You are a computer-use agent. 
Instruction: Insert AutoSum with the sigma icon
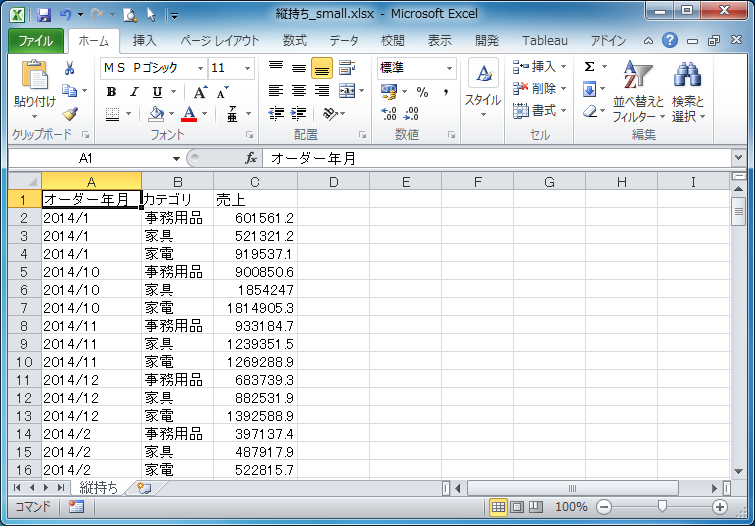click(590, 67)
